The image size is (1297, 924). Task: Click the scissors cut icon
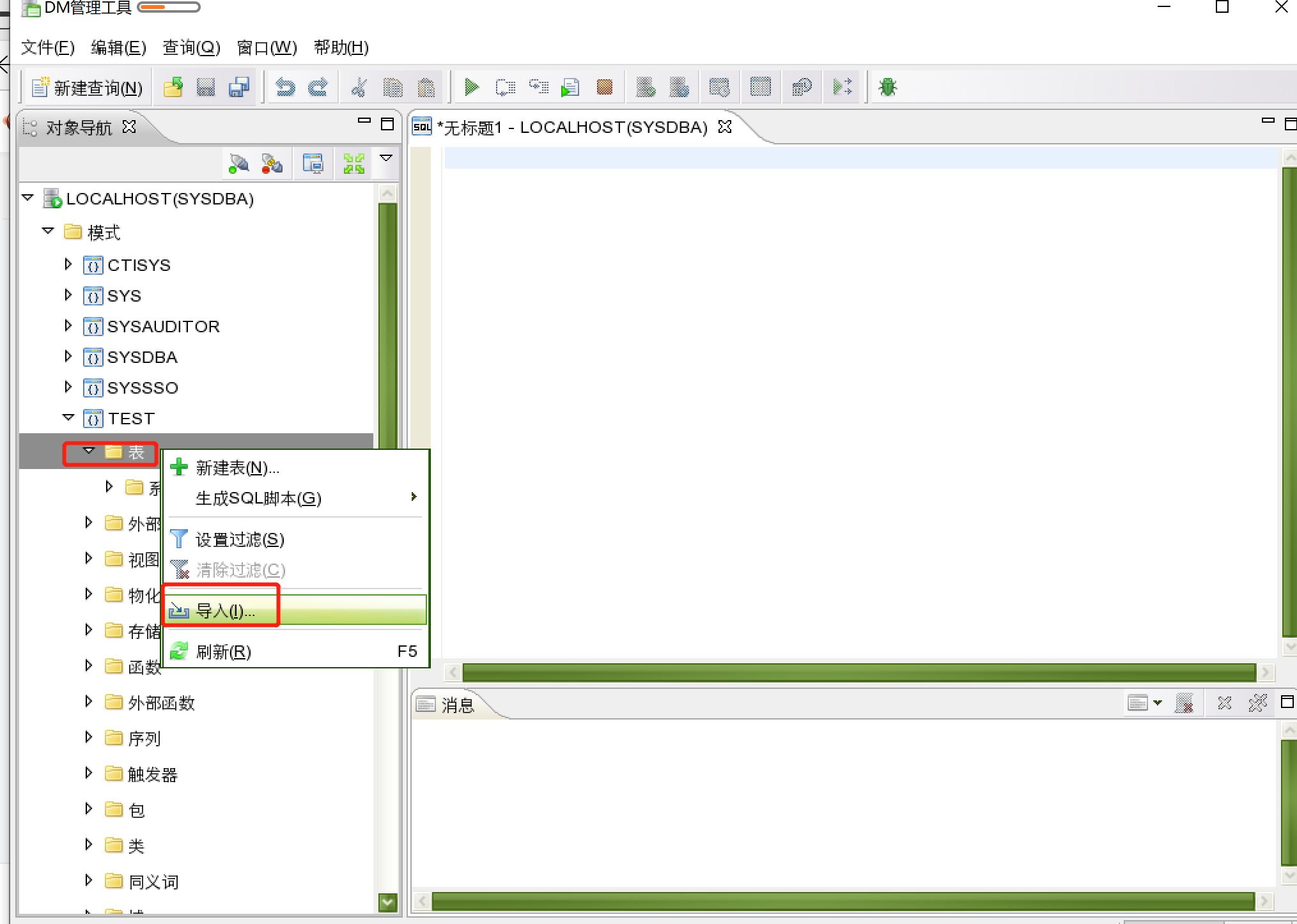coord(359,87)
